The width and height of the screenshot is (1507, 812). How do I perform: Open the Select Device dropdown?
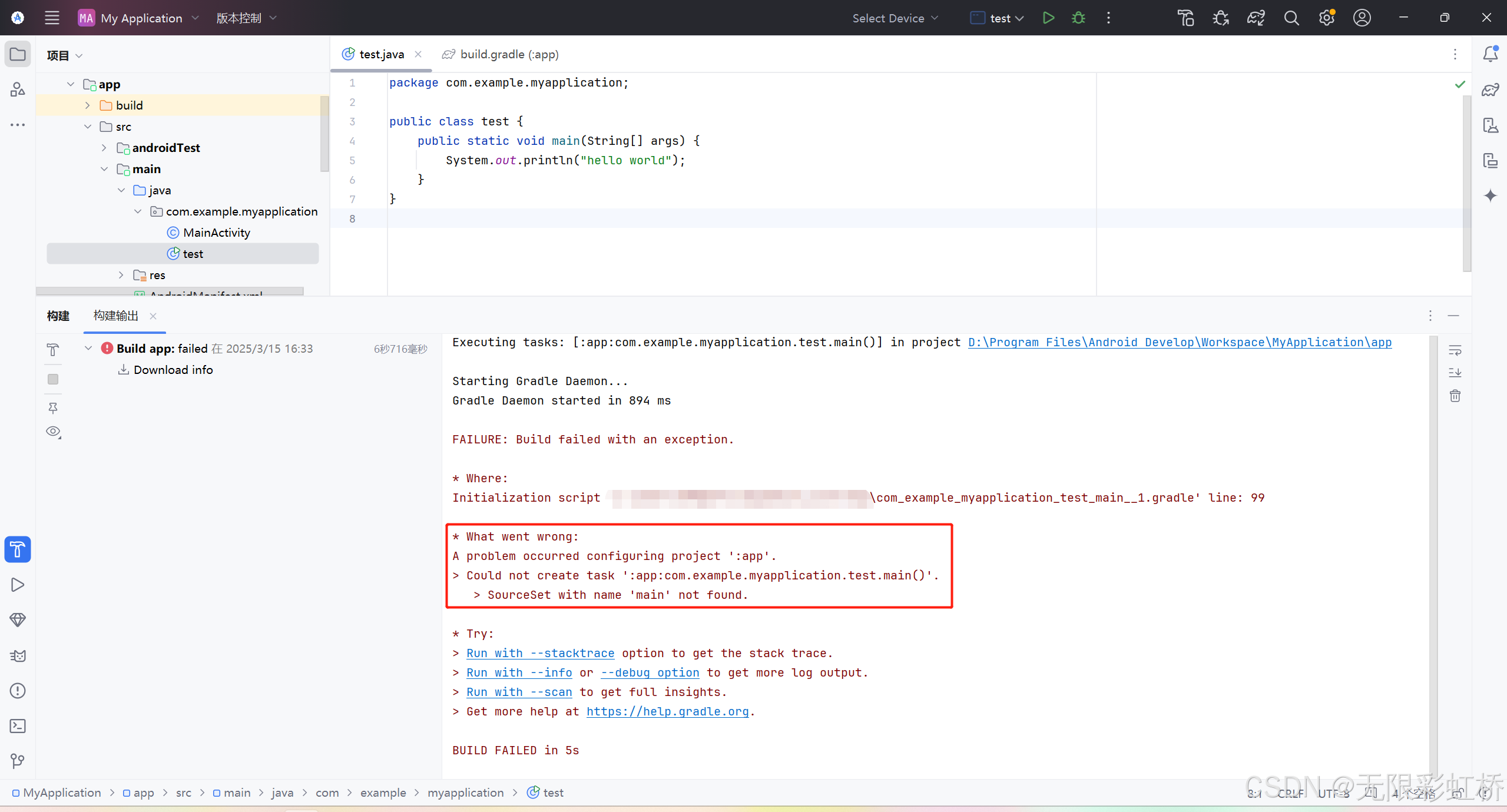pyautogui.click(x=895, y=18)
